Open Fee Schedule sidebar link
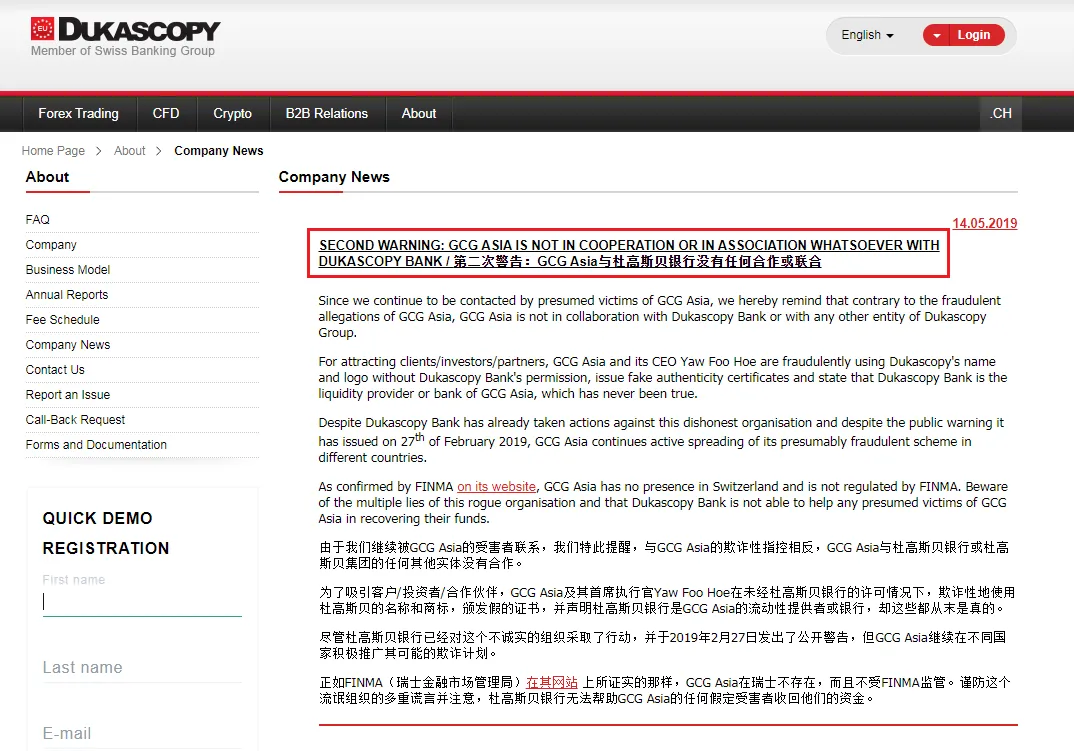This screenshot has width=1074, height=751. (62, 320)
